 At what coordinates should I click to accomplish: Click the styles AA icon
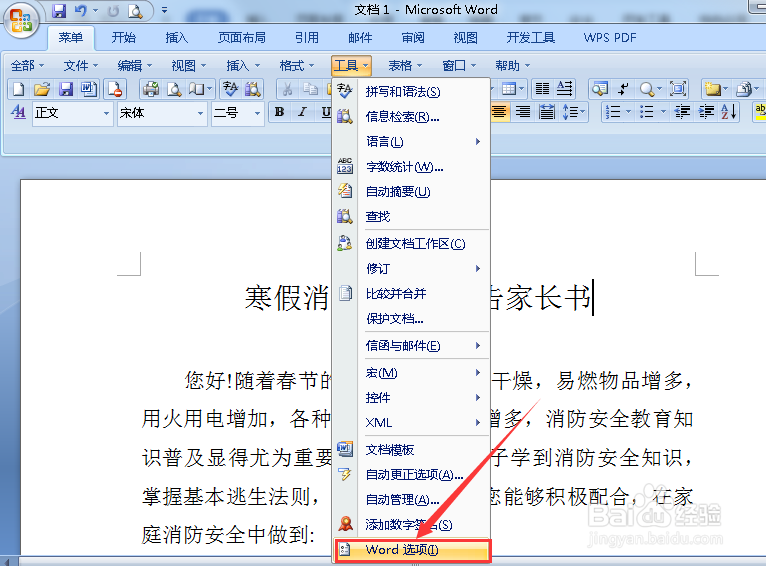19,112
